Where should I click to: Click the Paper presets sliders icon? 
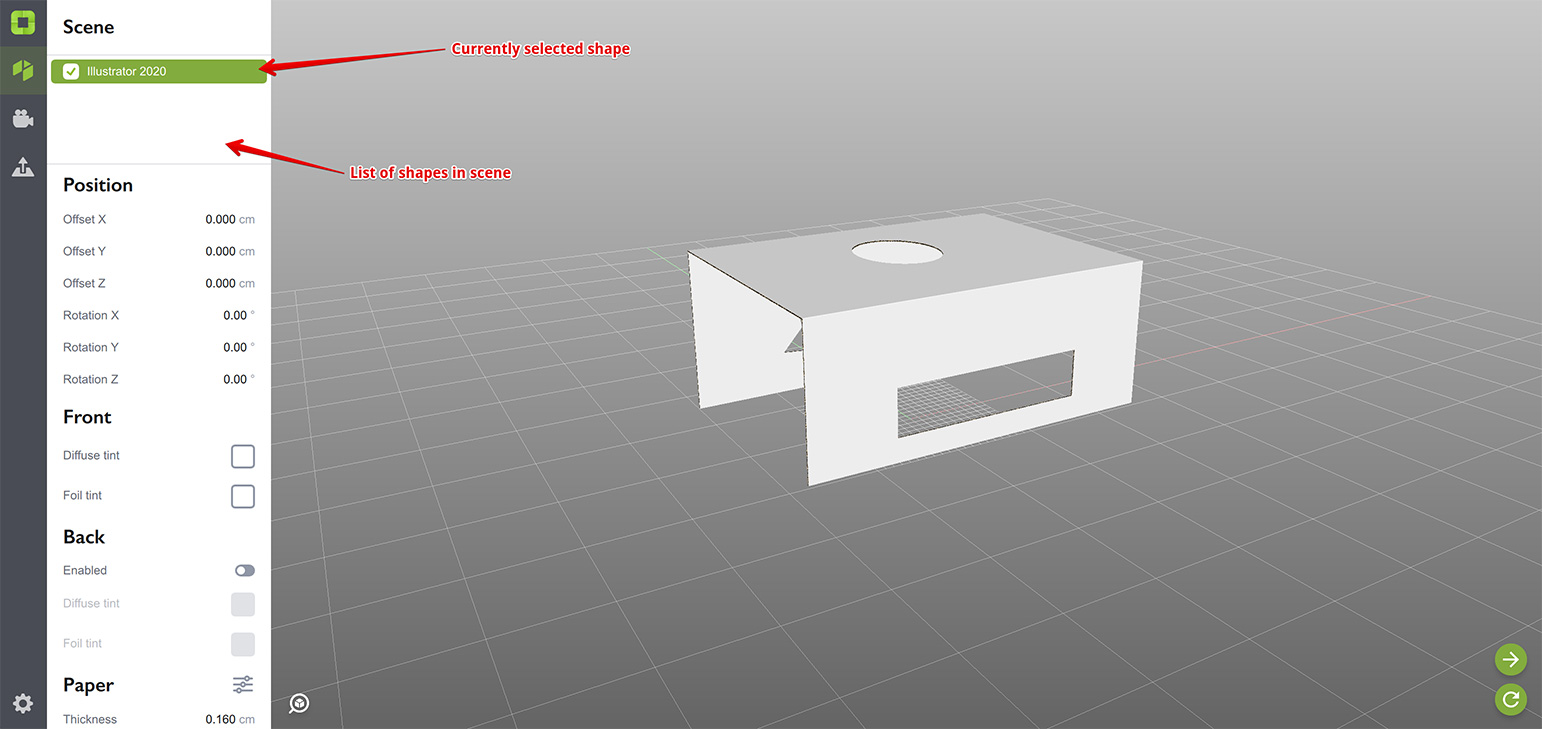[243, 685]
